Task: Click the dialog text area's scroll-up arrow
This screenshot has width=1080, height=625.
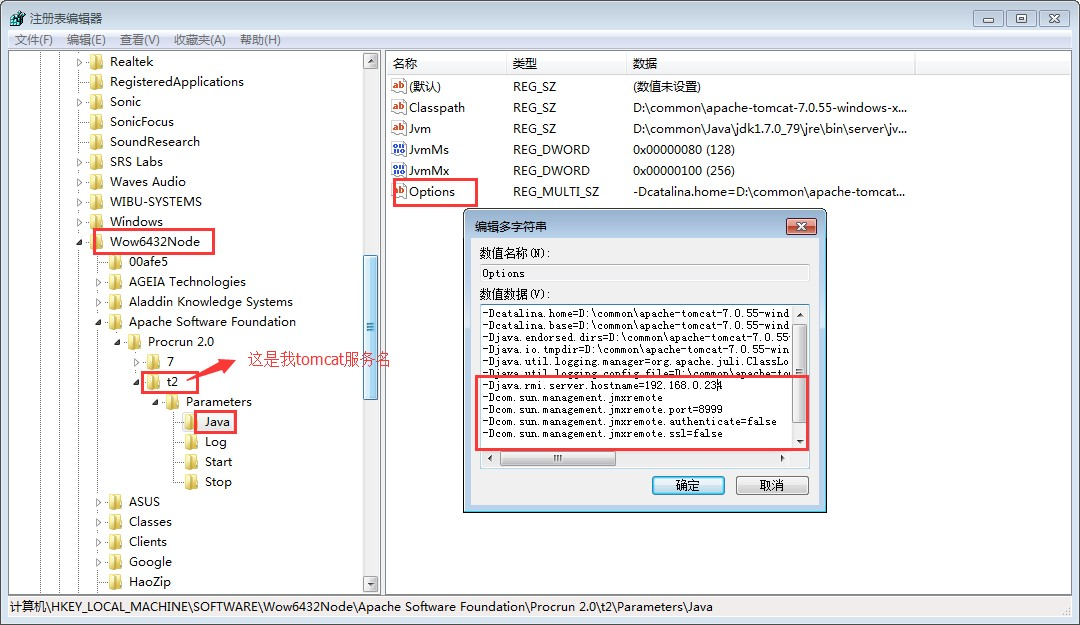Action: [800, 314]
